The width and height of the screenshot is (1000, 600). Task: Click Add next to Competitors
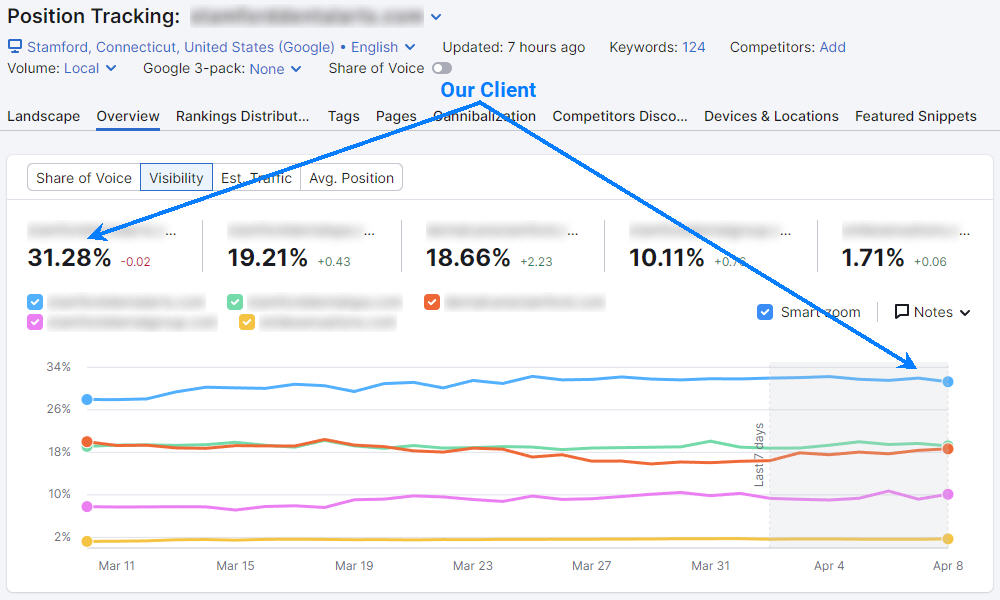[833, 46]
